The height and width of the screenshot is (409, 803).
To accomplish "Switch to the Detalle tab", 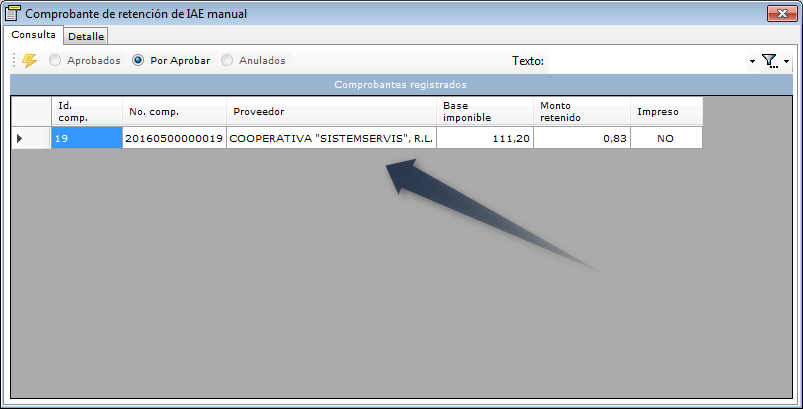I will [86, 36].
